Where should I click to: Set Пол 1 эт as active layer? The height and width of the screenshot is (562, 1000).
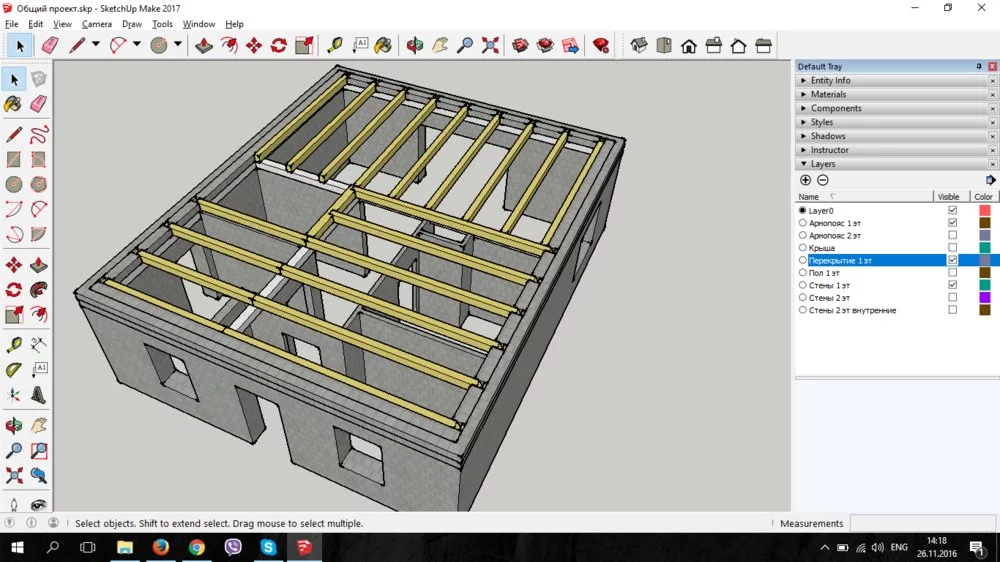802,273
